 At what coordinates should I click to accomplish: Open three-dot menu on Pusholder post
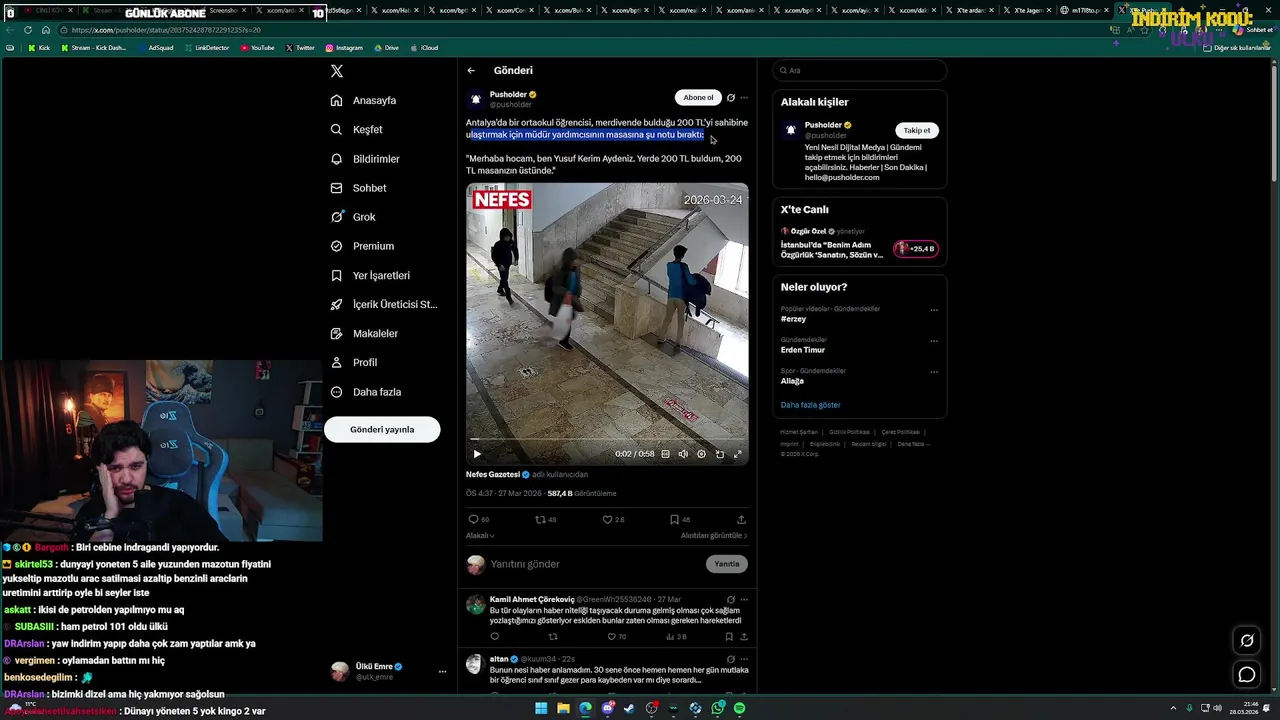click(x=744, y=98)
